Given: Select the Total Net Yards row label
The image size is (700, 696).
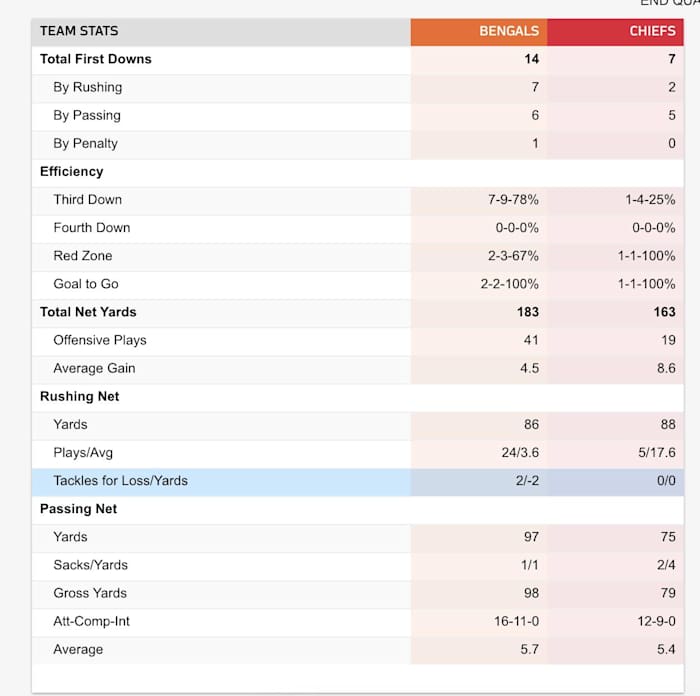Looking at the screenshot, I should pos(88,312).
